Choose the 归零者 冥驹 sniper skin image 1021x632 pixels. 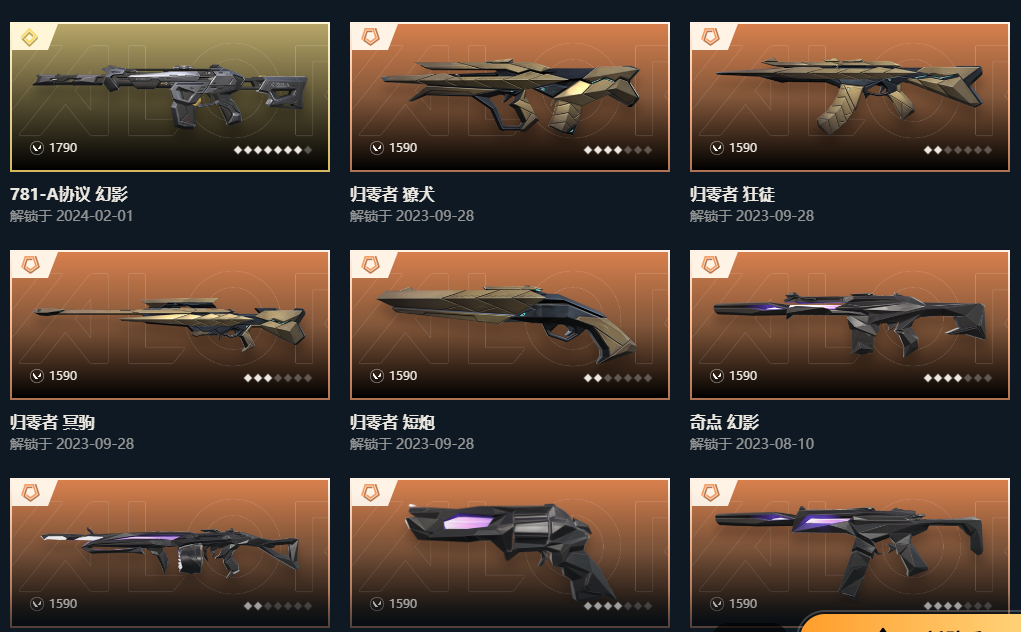click(170, 325)
